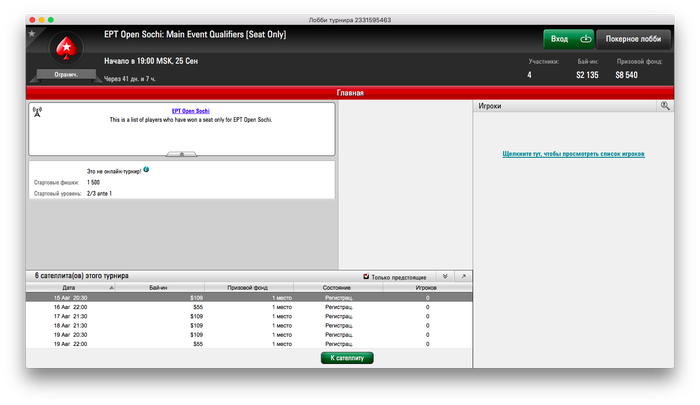Collapse the info box using its bottom handle
The image size is (700, 405).
click(x=181, y=154)
